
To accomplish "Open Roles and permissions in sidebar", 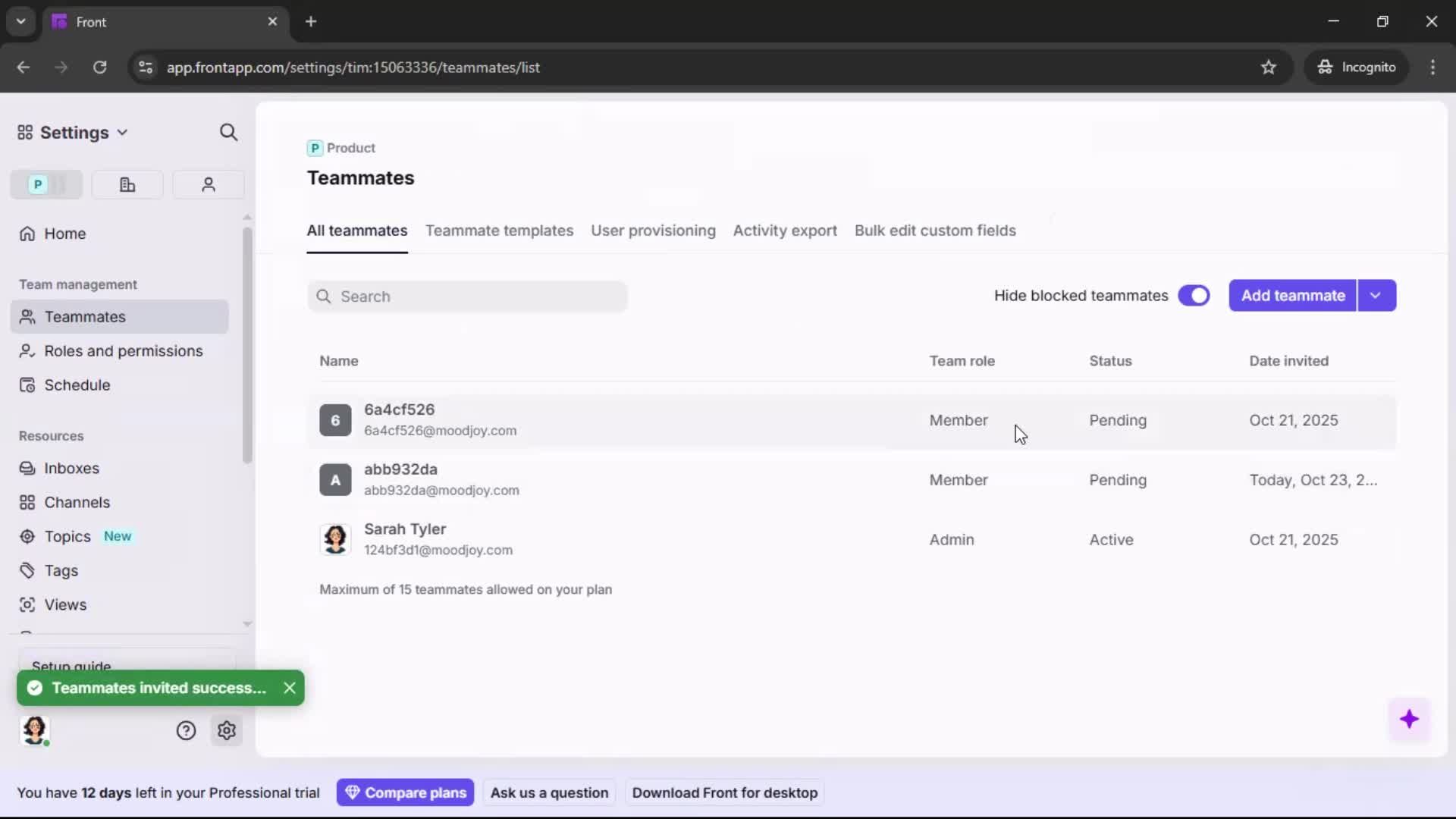I will coord(122,351).
